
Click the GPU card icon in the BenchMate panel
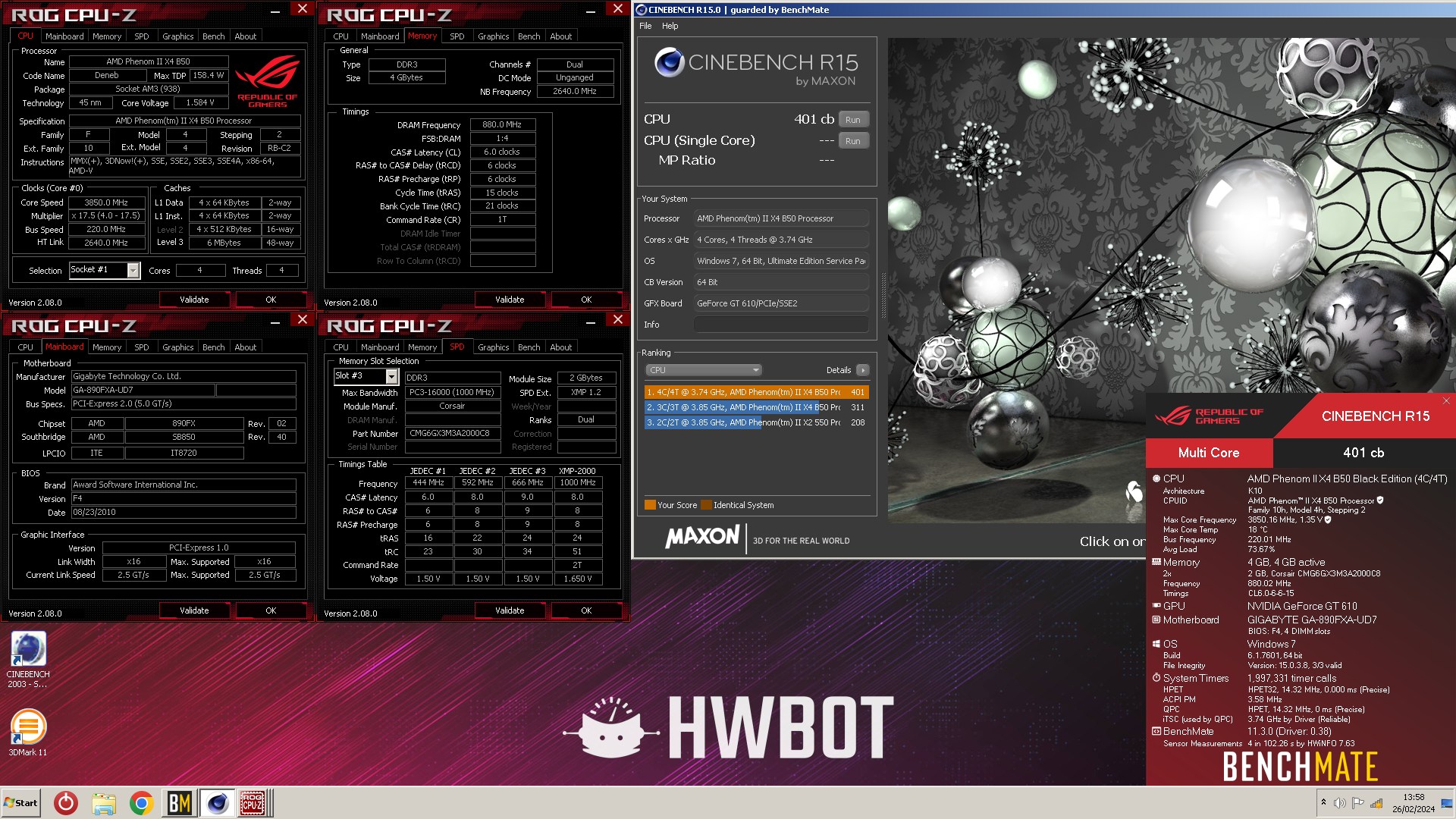tap(1156, 606)
